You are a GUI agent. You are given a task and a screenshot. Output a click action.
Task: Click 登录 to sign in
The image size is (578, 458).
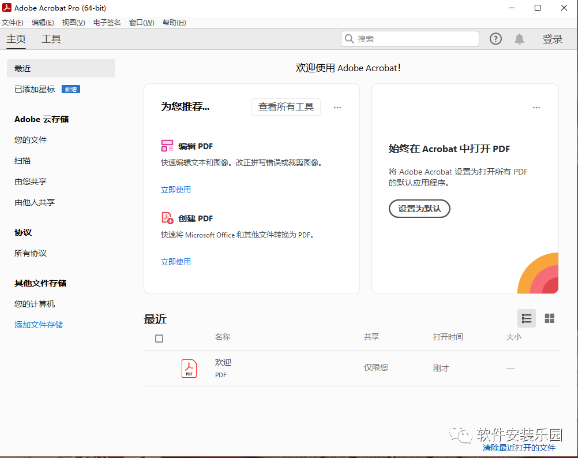552,39
